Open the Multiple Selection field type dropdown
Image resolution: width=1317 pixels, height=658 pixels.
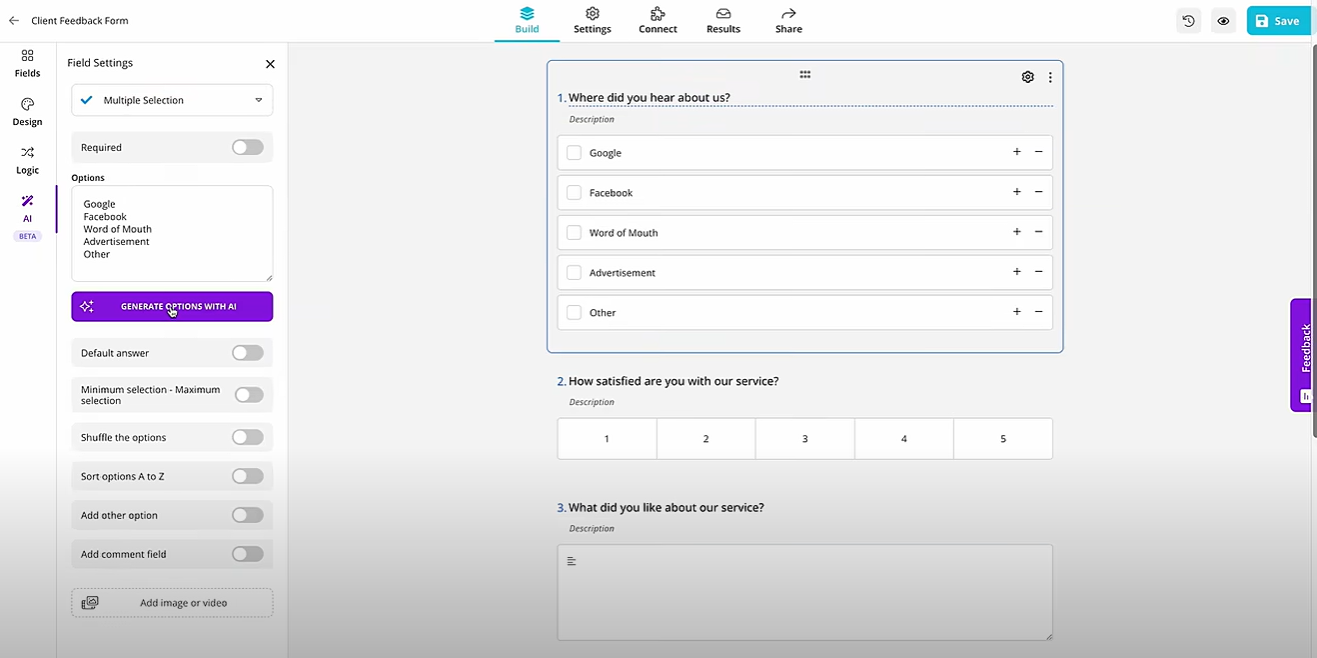171,100
